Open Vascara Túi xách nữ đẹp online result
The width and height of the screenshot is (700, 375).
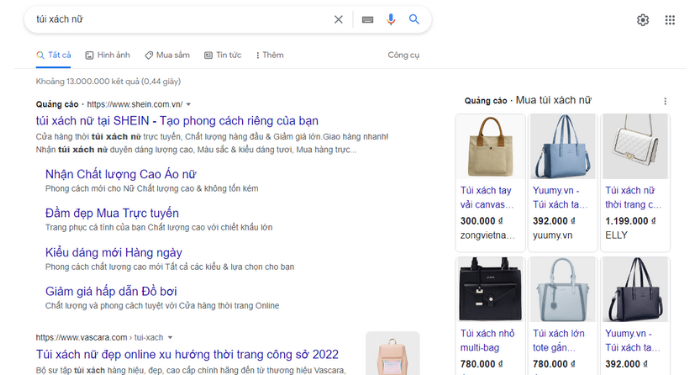tap(187, 354)
